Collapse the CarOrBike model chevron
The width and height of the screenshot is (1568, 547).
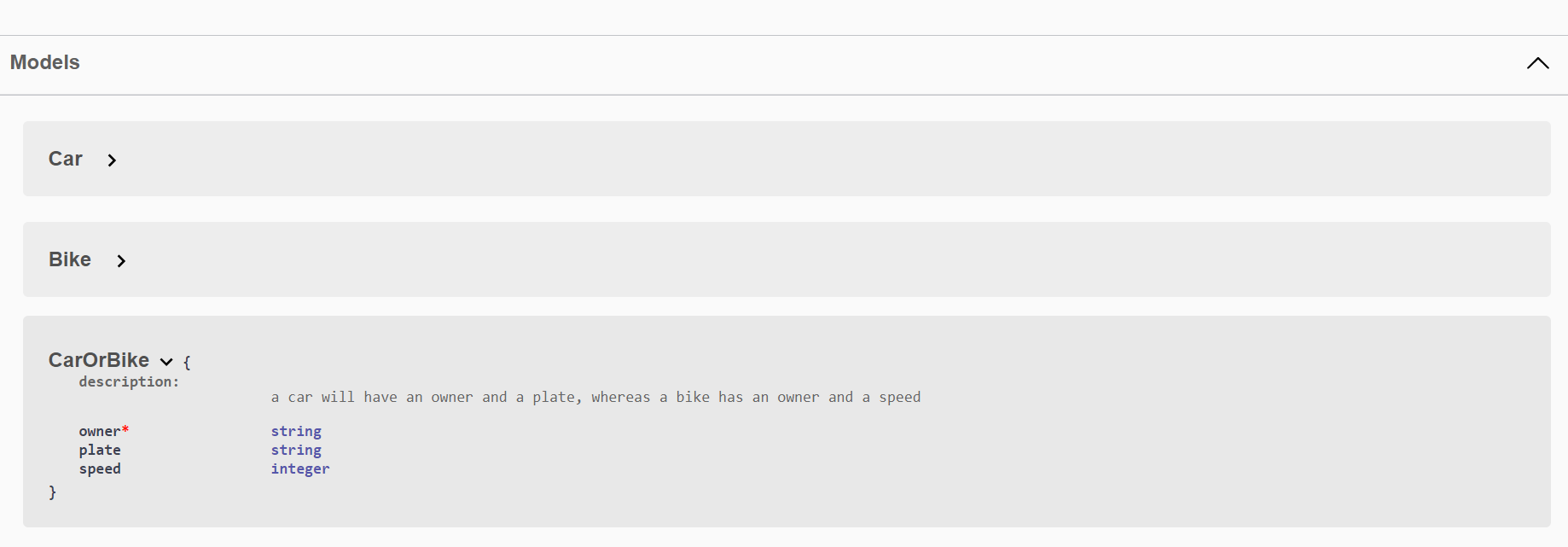166,362
